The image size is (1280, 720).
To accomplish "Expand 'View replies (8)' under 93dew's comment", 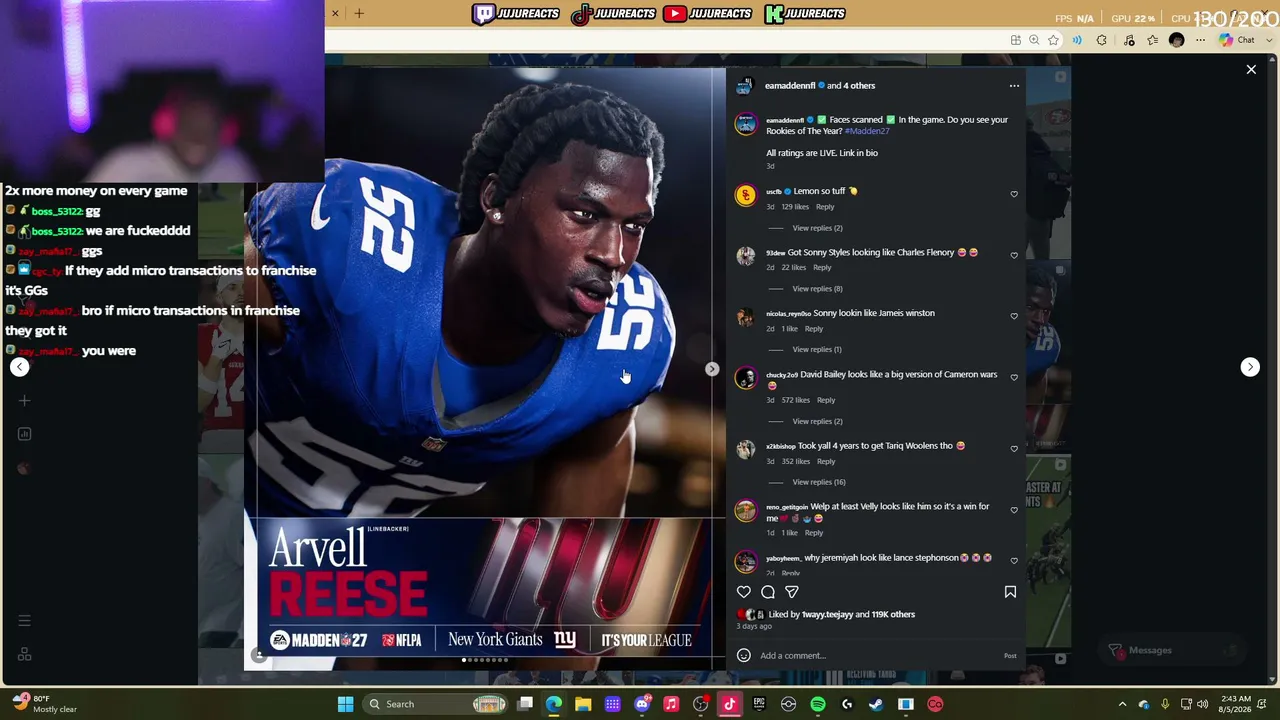I will coord(817,289).
